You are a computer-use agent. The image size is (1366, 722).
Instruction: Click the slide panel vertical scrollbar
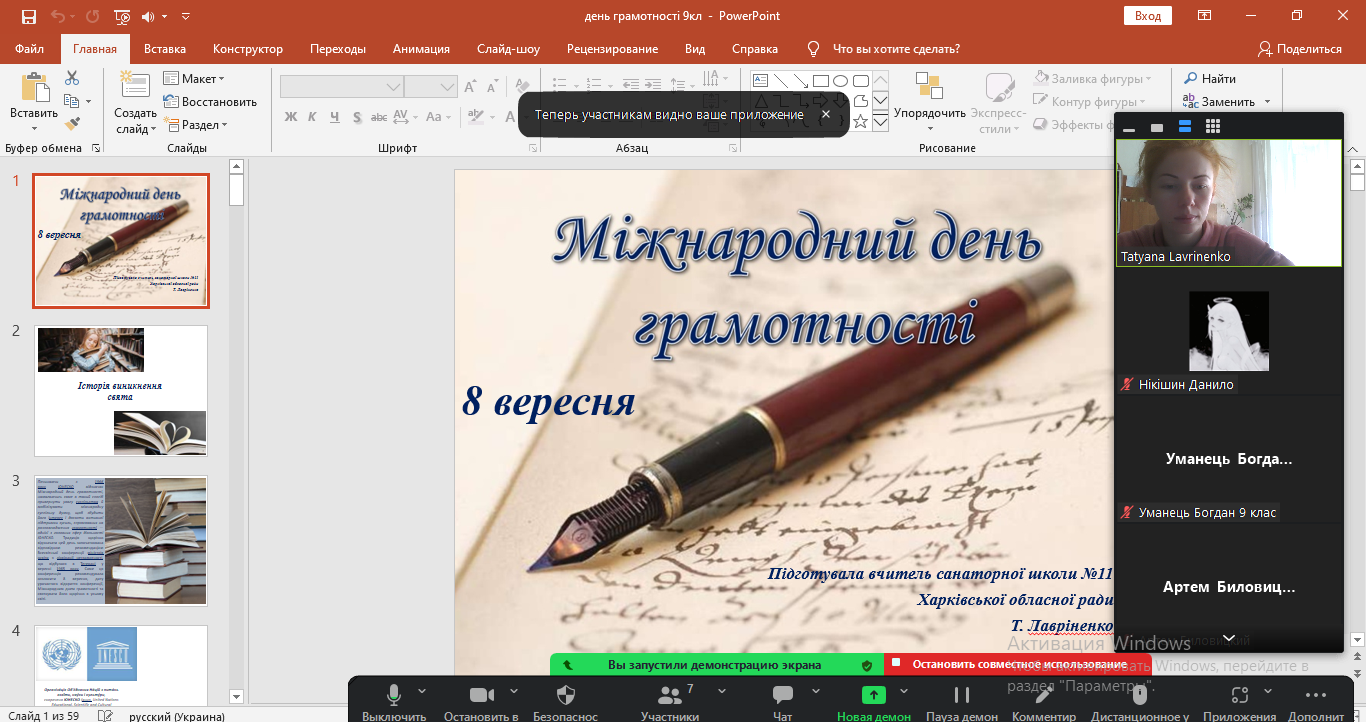(237, 432)
